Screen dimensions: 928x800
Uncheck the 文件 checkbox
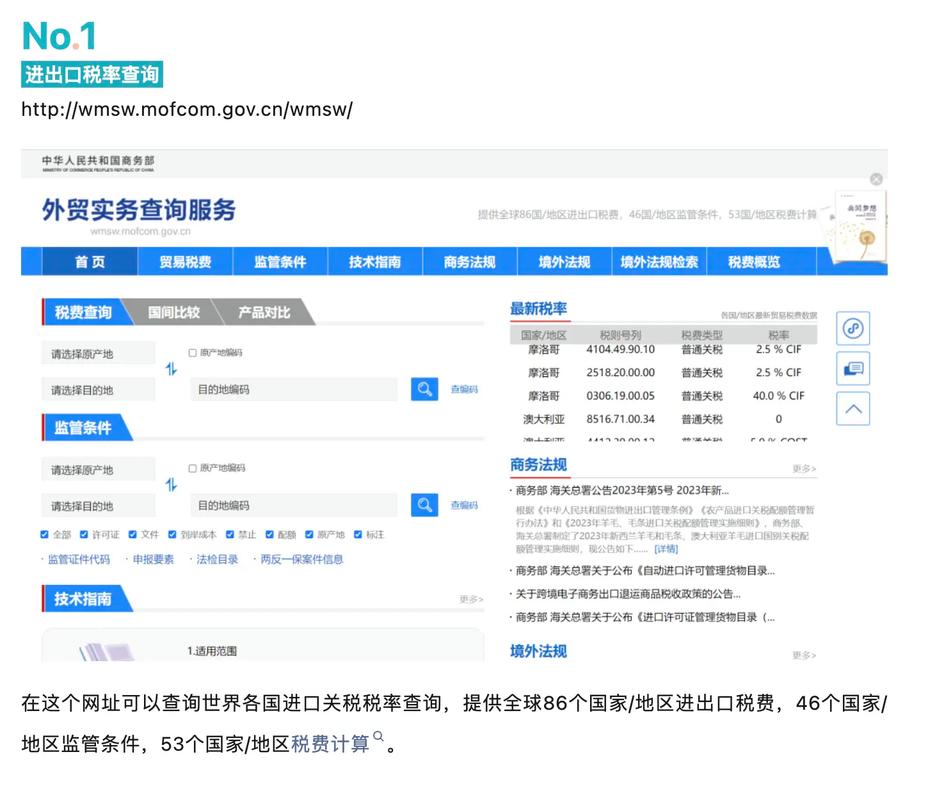pyautogui.click(x=133, y=534)
